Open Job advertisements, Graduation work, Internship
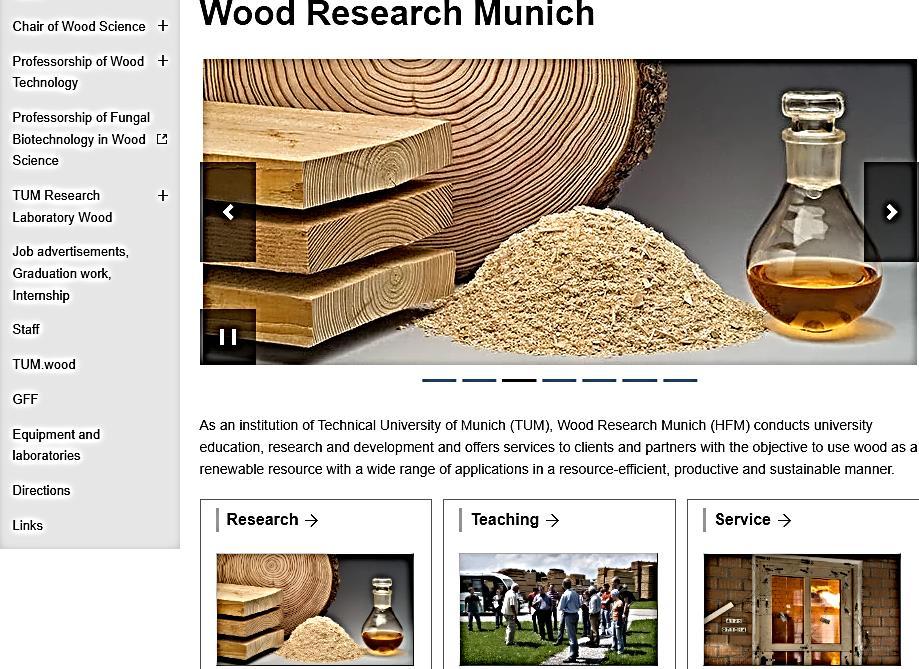The height and width of the screenshot is (669, 919). (70, 273)
